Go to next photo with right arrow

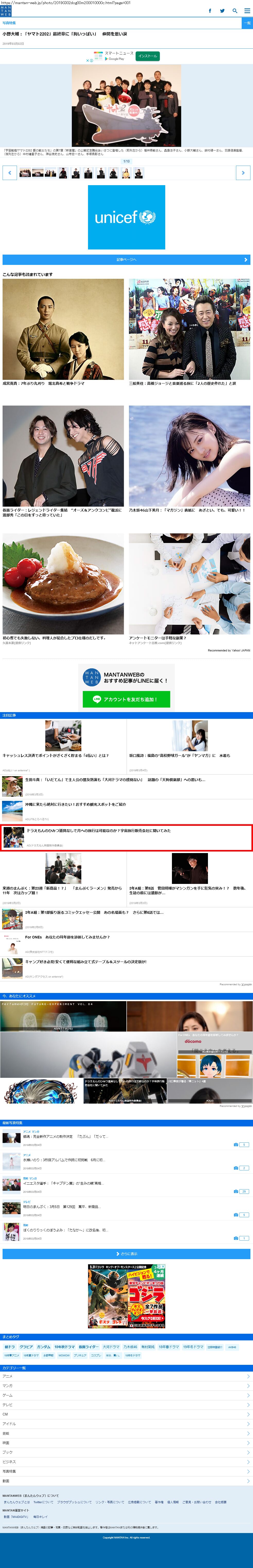tap(243, 173)
